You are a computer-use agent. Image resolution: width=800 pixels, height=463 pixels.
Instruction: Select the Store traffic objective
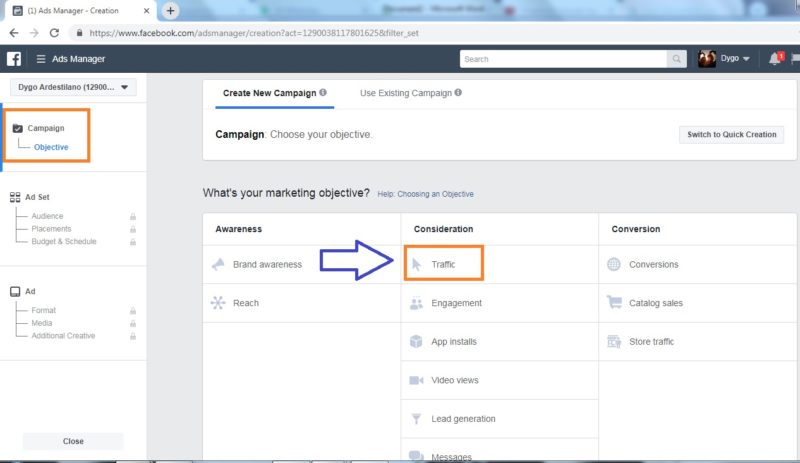pos(697,342)
